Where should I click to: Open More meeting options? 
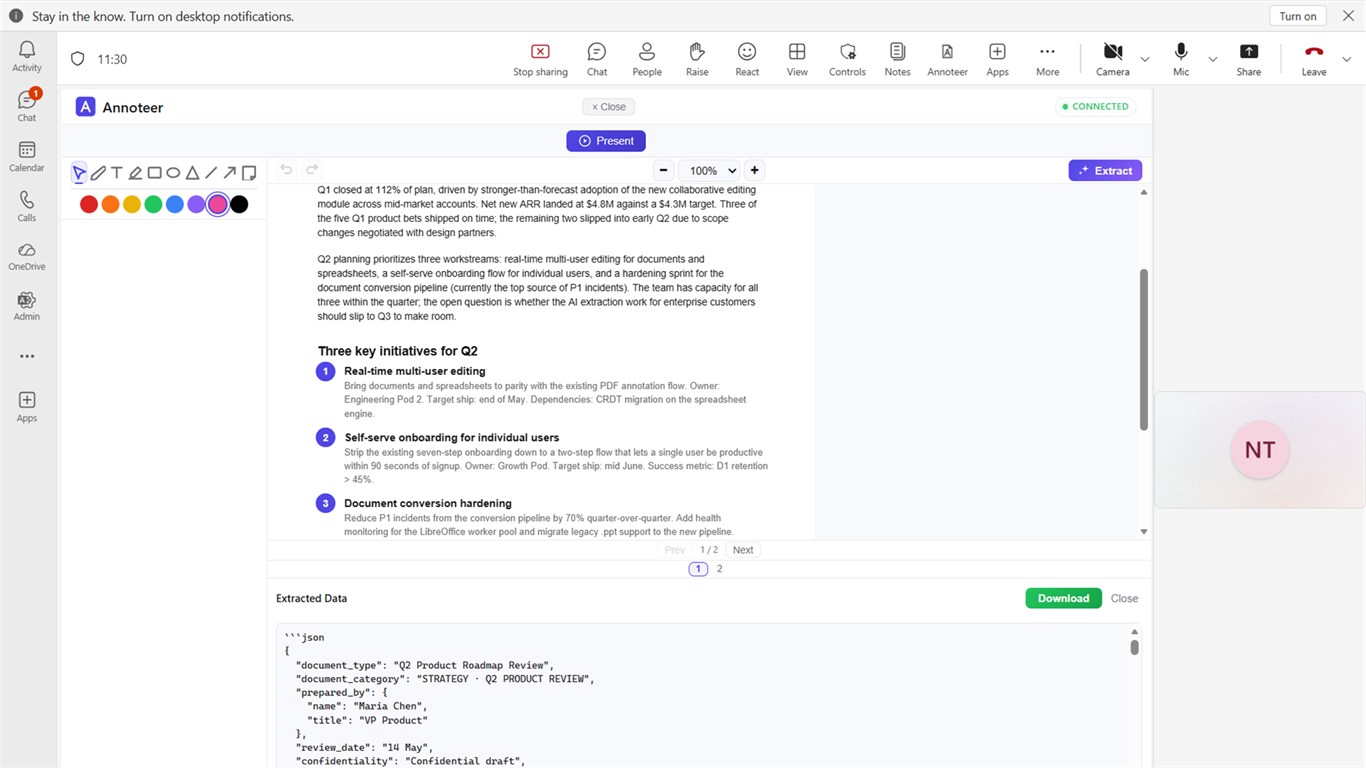pyautogui.click(x=1047, y=59)
